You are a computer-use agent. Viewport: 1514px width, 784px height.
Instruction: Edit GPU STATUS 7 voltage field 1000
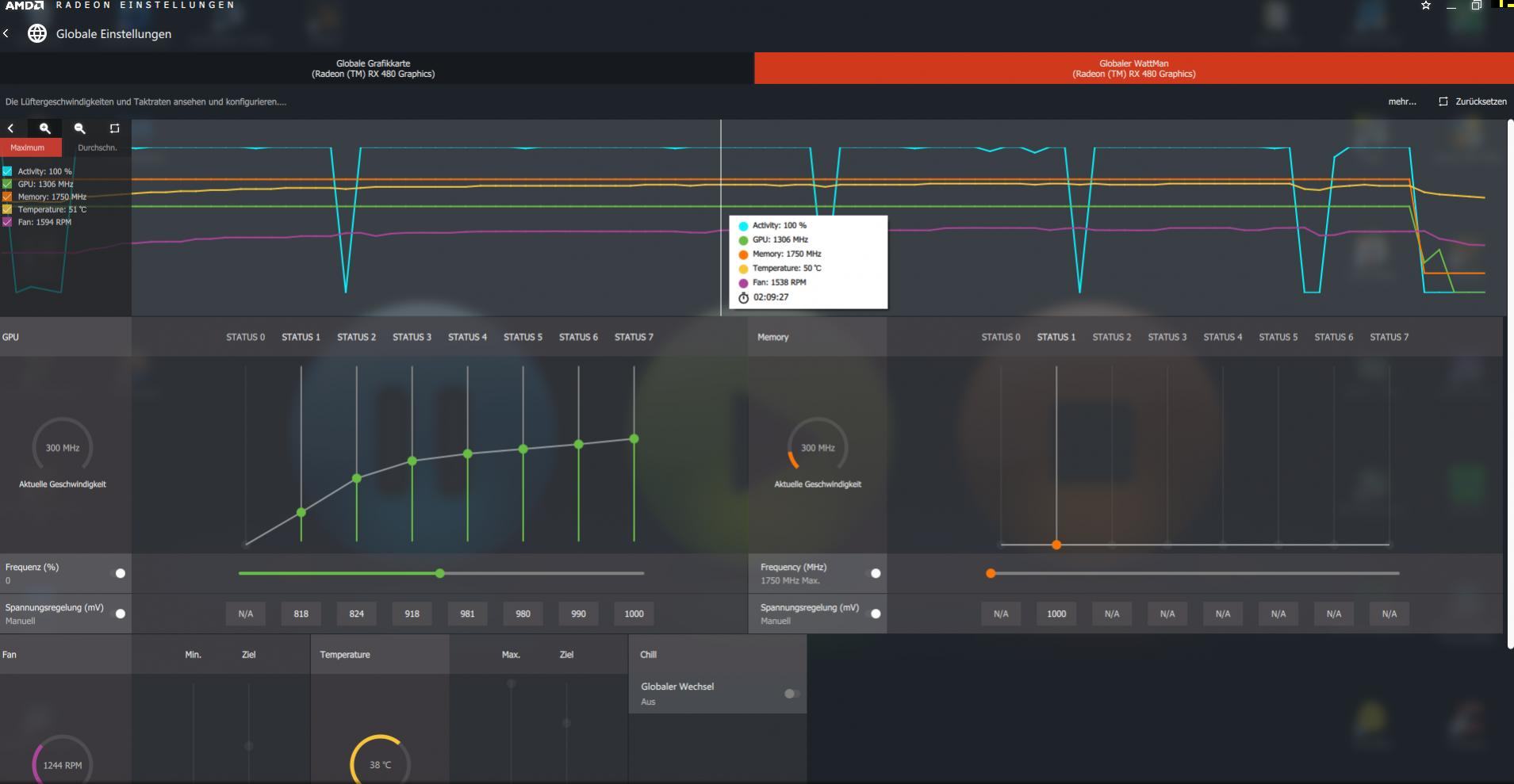634,614
